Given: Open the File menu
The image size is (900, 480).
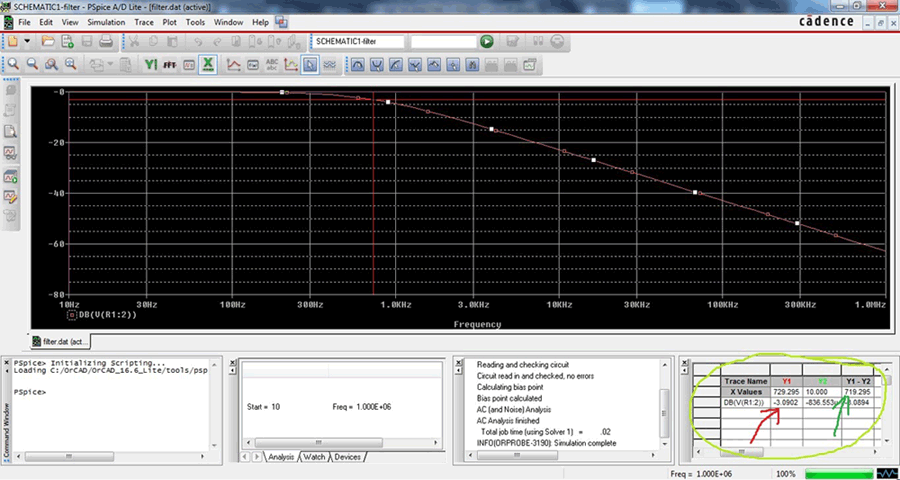Looking at the screenshot, I should pyautogui.click(x=24, y=22).
